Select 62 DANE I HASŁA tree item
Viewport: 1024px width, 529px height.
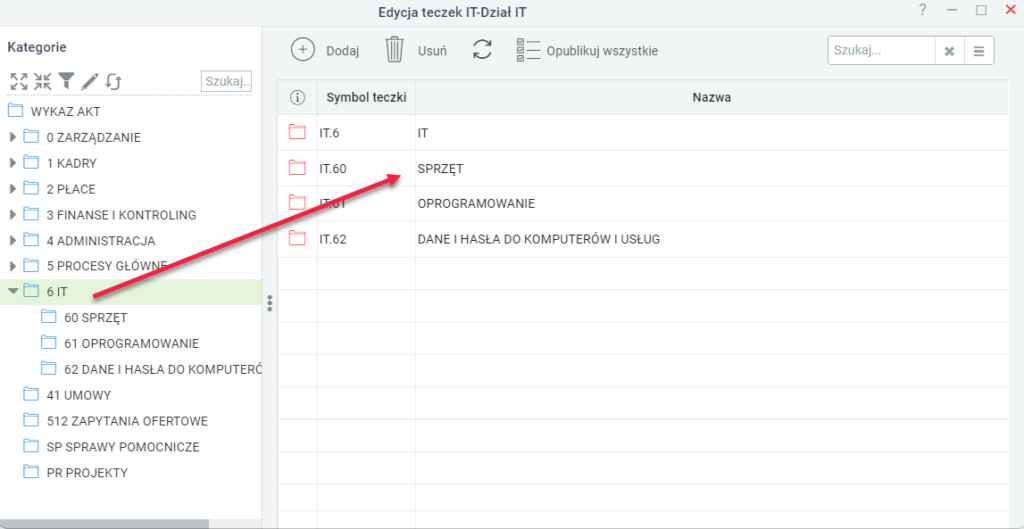163,369
